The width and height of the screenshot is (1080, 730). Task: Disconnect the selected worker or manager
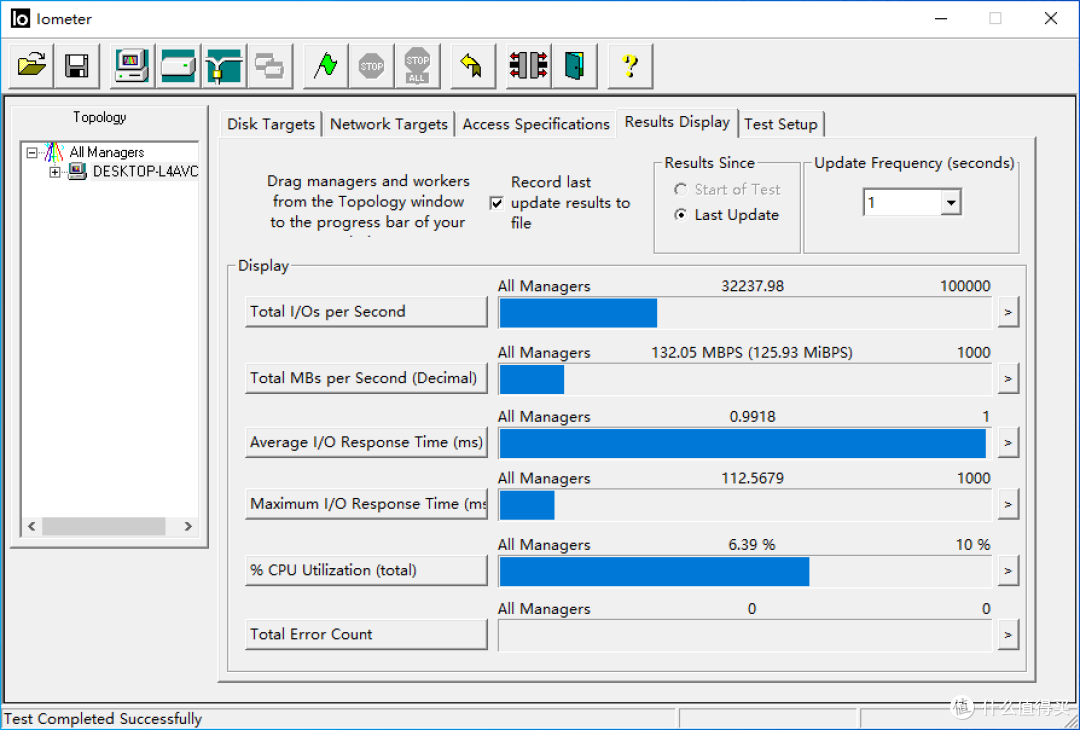(528, 66)
